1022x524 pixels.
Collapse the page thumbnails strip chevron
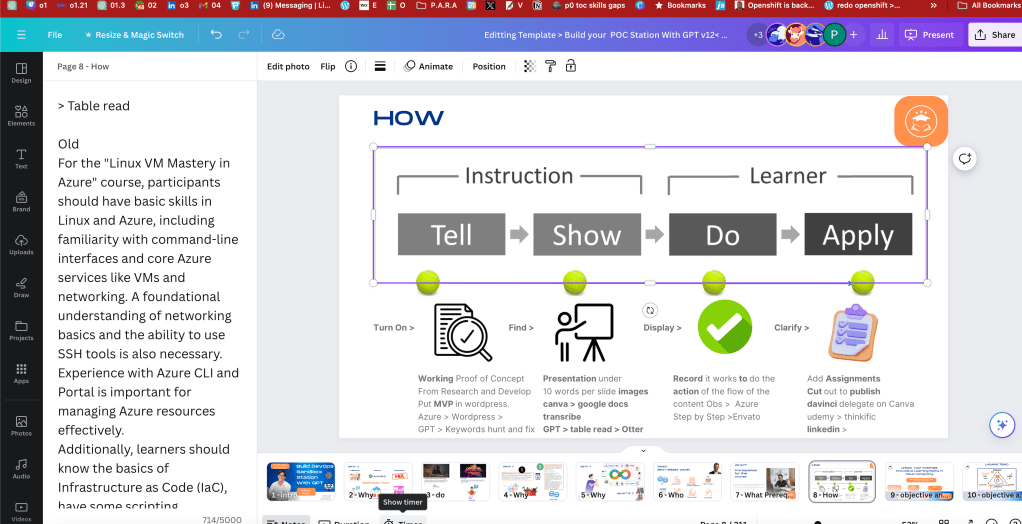643,450
